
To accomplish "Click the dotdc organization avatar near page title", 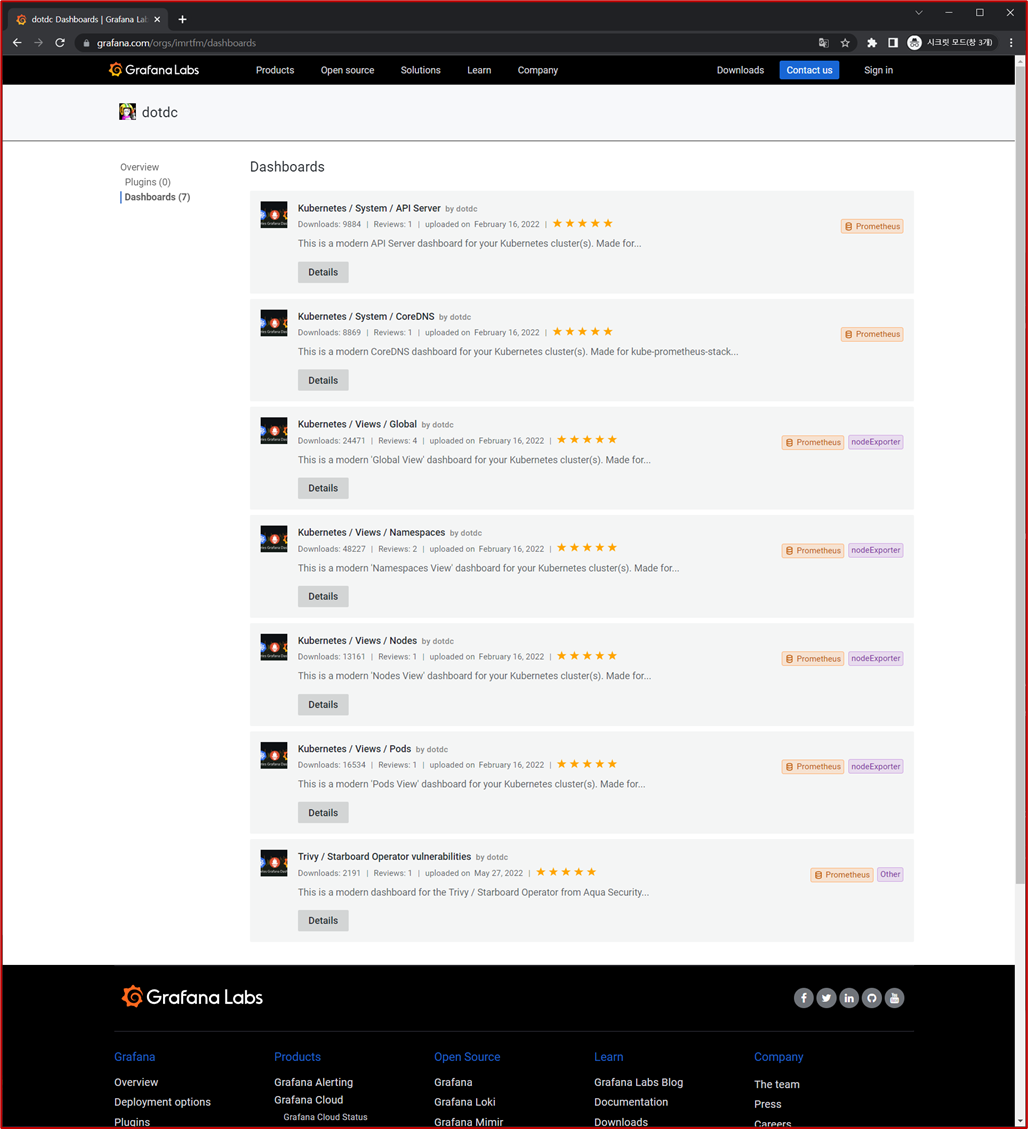I will point(127,111).
